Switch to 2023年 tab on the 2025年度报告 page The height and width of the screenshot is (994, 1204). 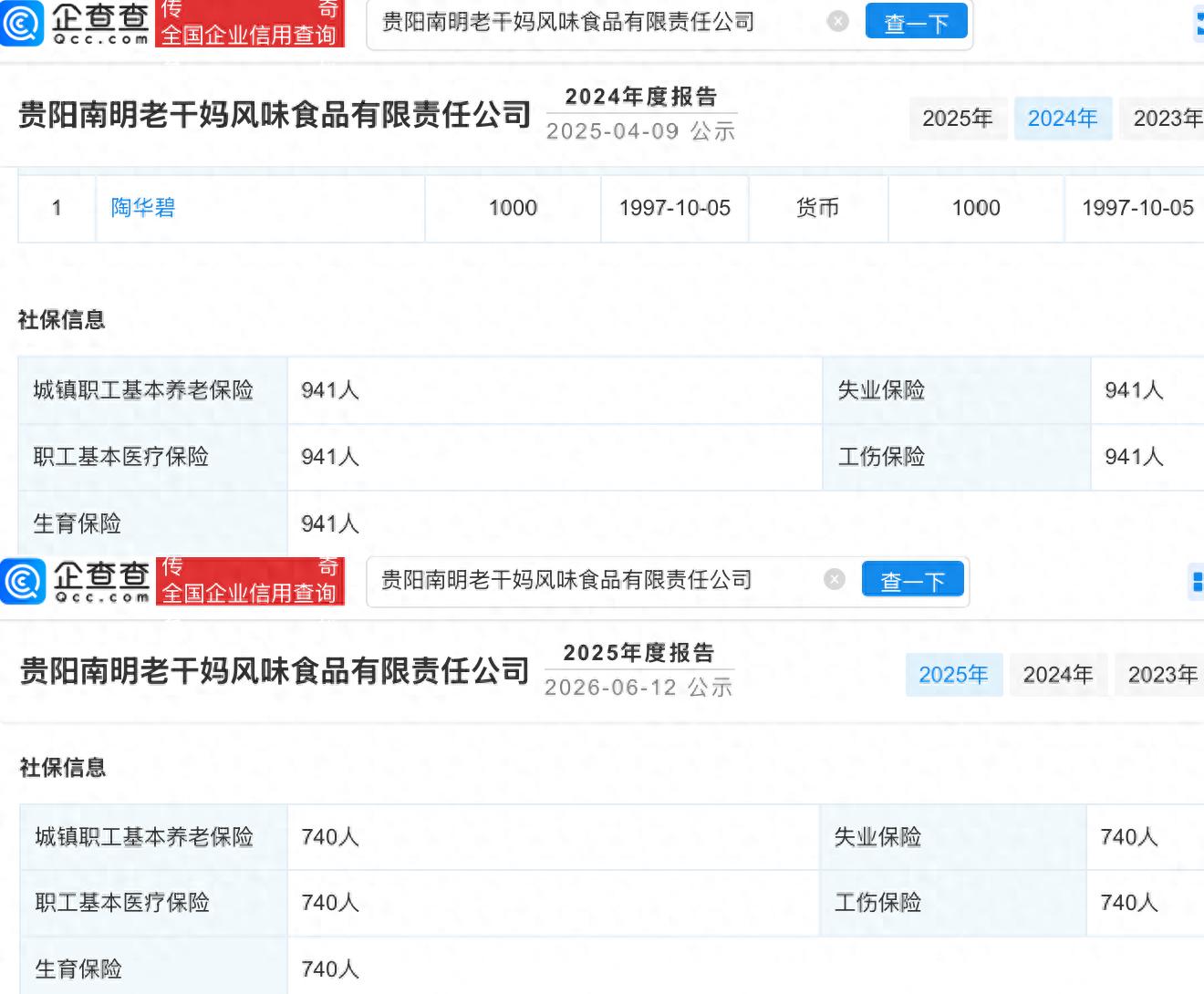coord(1160,675)
